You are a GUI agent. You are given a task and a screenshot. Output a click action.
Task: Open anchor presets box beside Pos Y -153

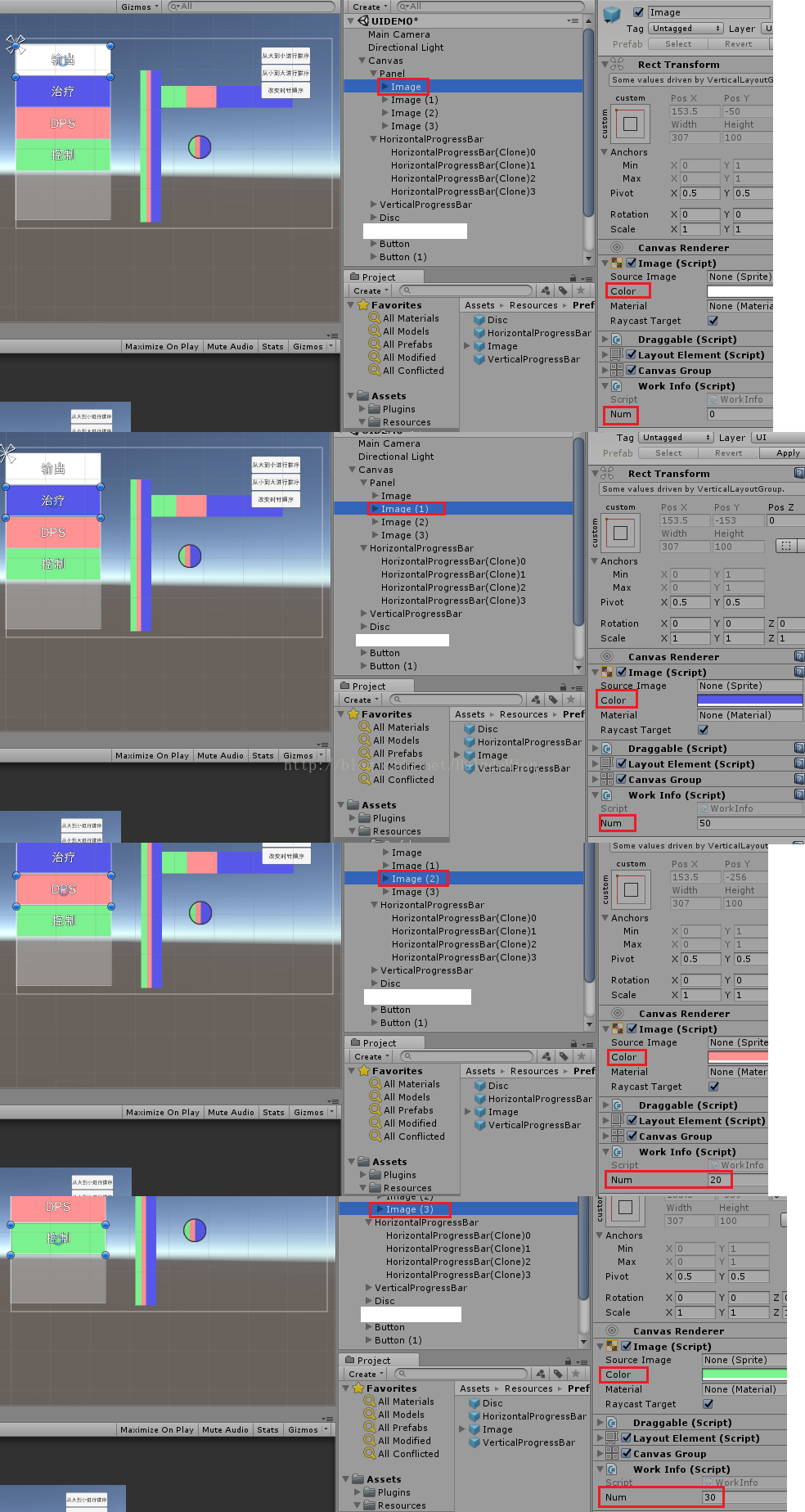[620, 533]
